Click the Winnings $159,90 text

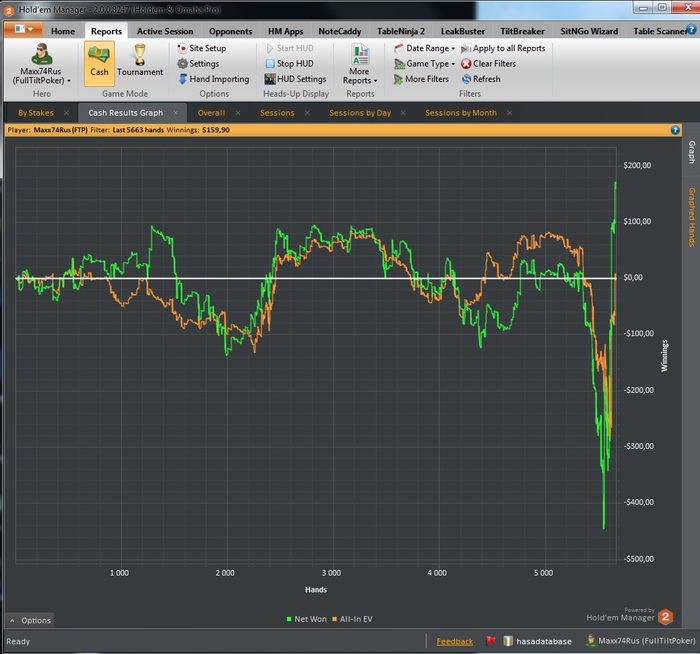pyautogui.click(x=198, y=130)
